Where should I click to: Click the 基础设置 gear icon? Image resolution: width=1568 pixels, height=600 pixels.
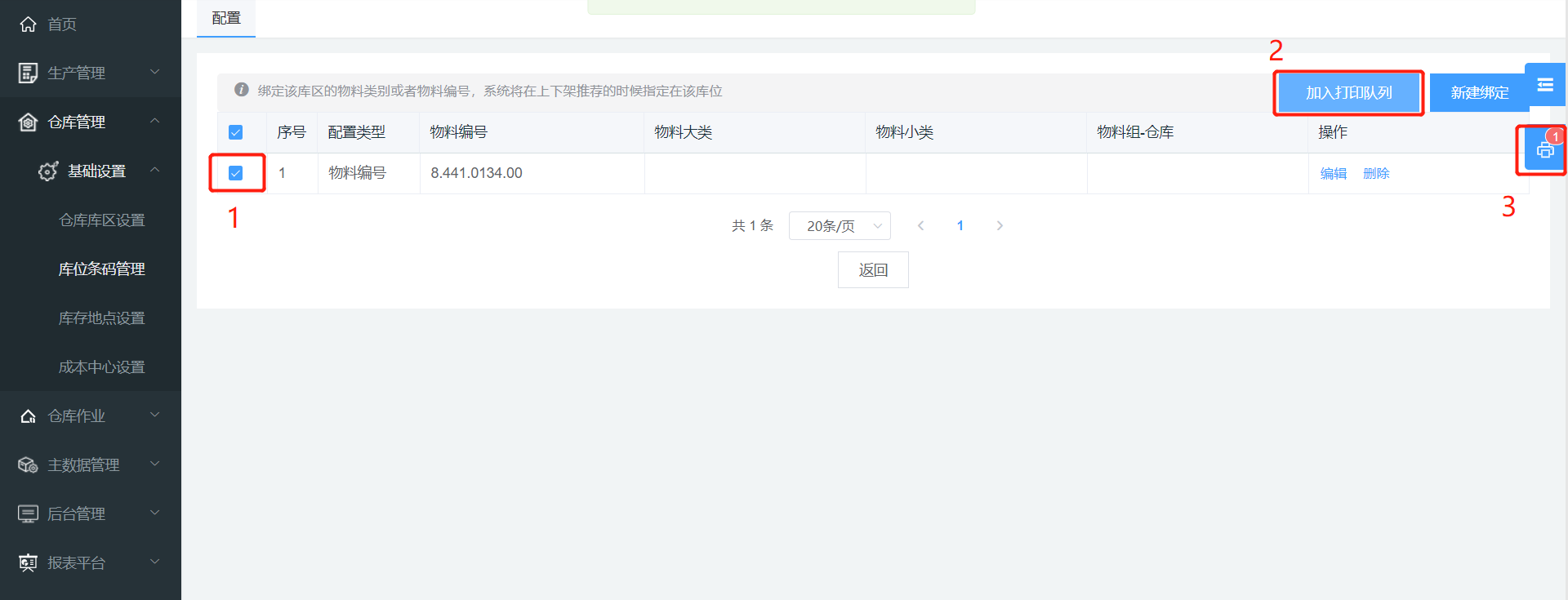click(48, 171)
